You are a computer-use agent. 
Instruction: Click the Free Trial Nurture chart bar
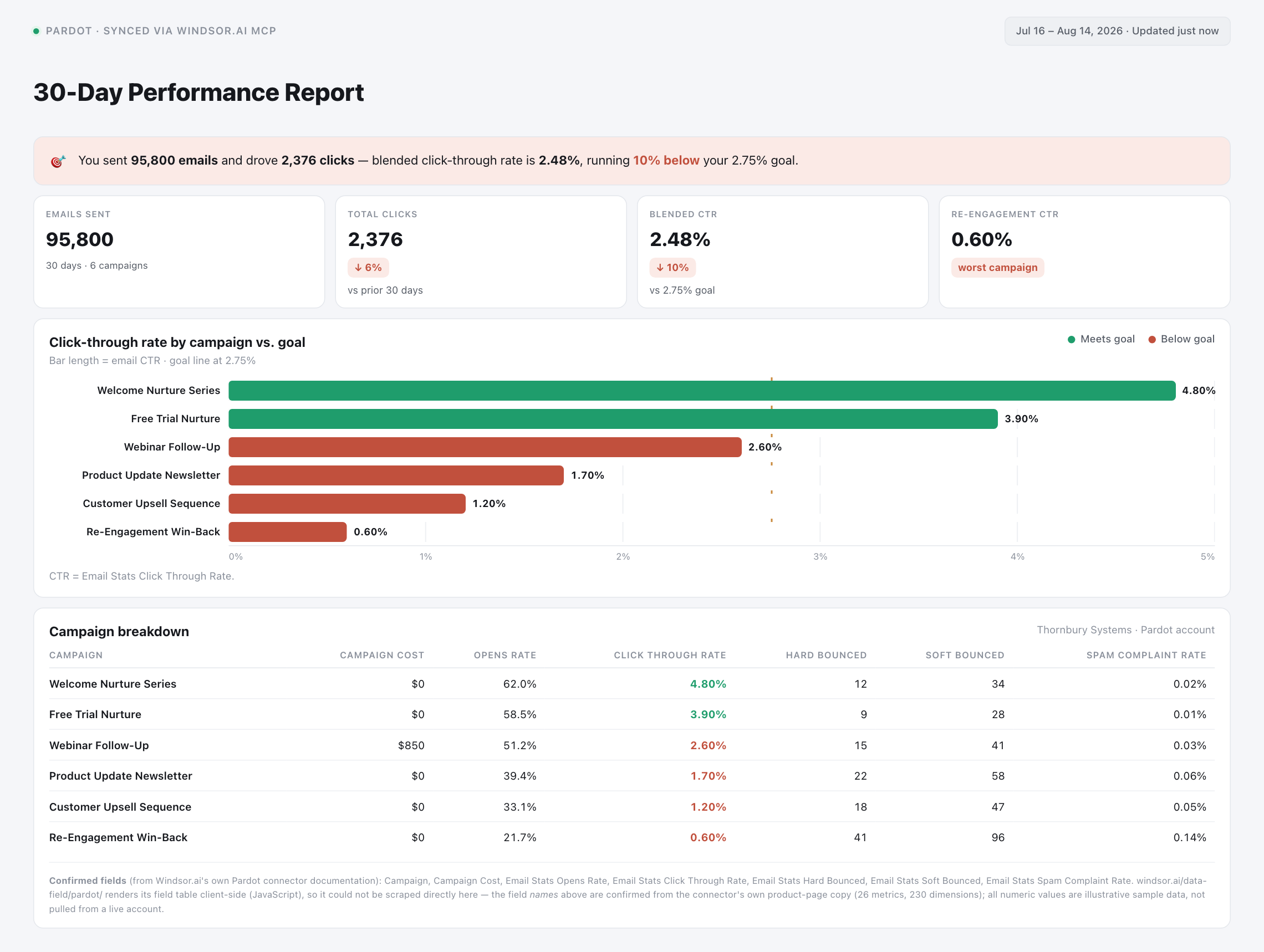pos(613,418)
